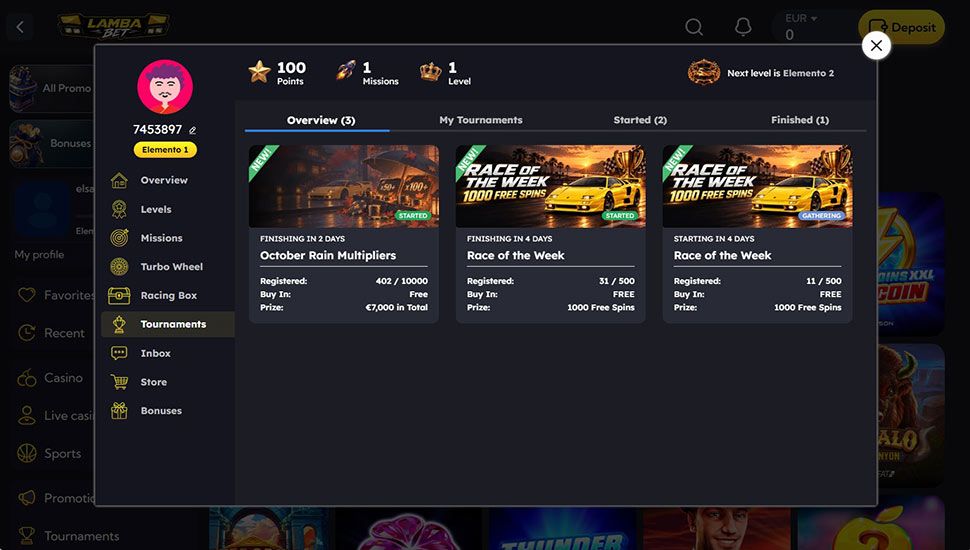
Task: Click the yellow Deposit button
Action: pyautogui.click(x=901, y=27)
